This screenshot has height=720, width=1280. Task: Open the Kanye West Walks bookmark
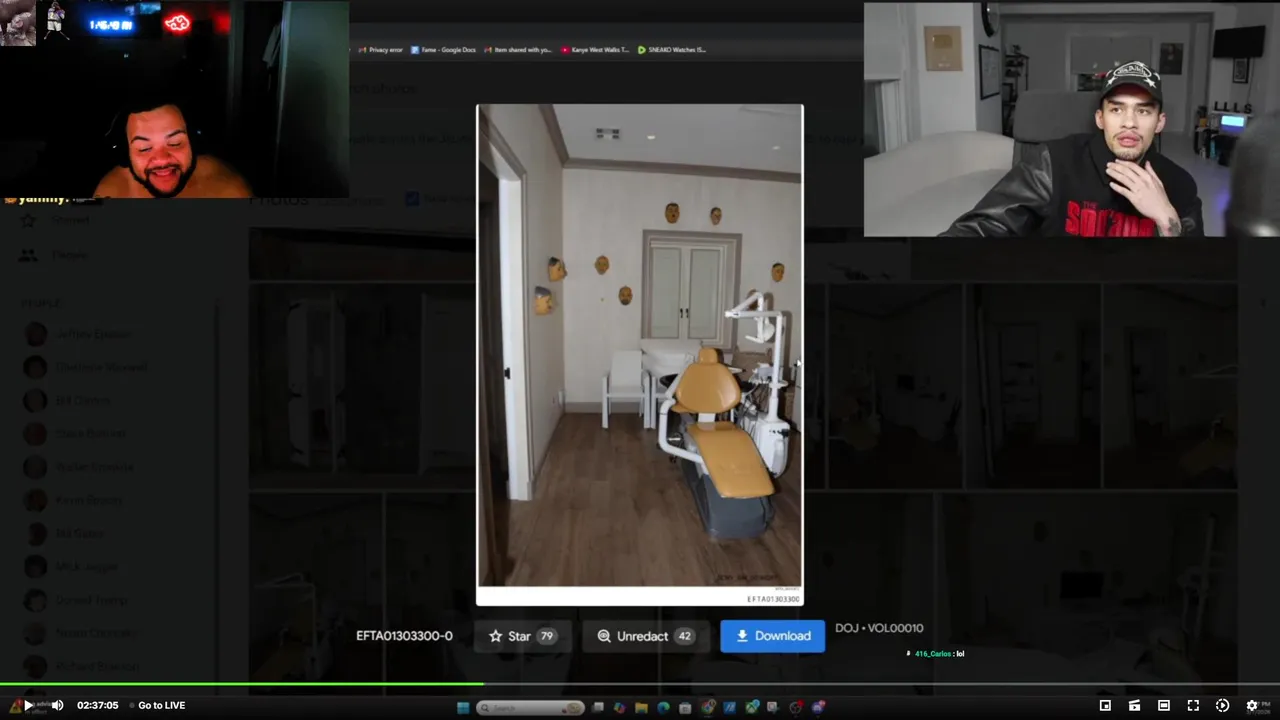[x=595, y=49]
